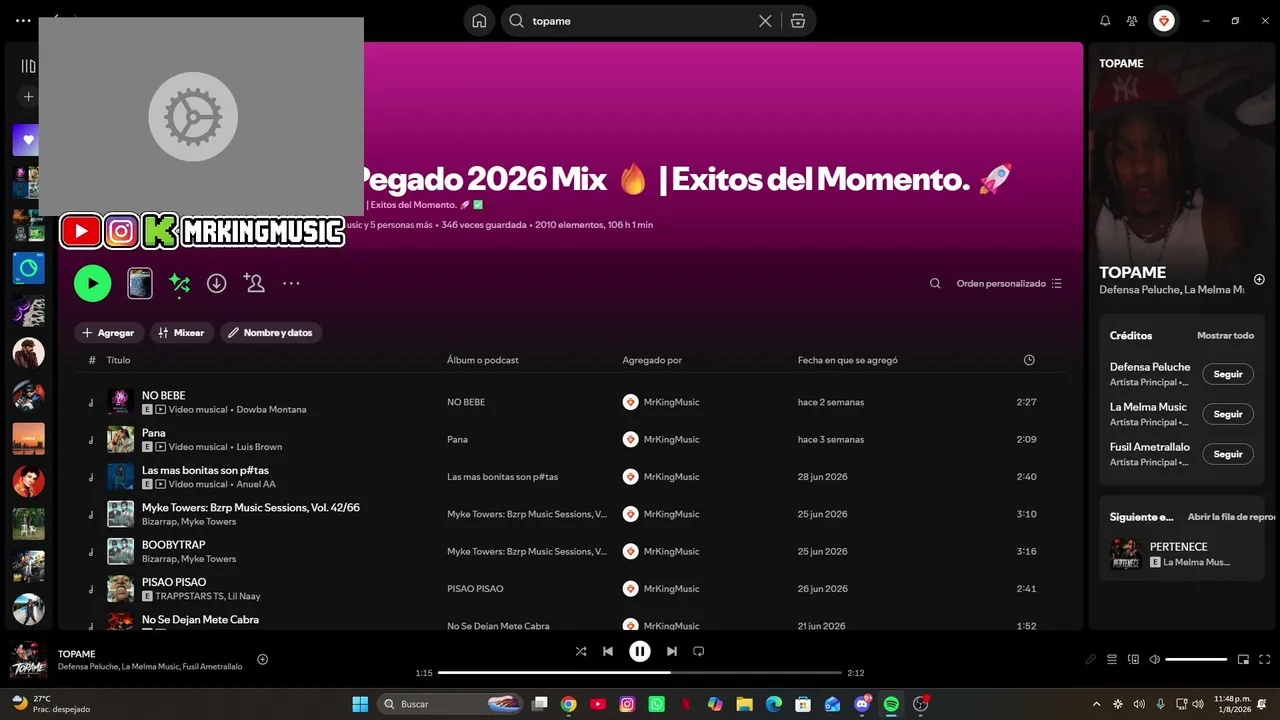Open Google Chrome from the taskbar
The width and height of the screenshot is (1280, 720).
(x=569, y=704)
